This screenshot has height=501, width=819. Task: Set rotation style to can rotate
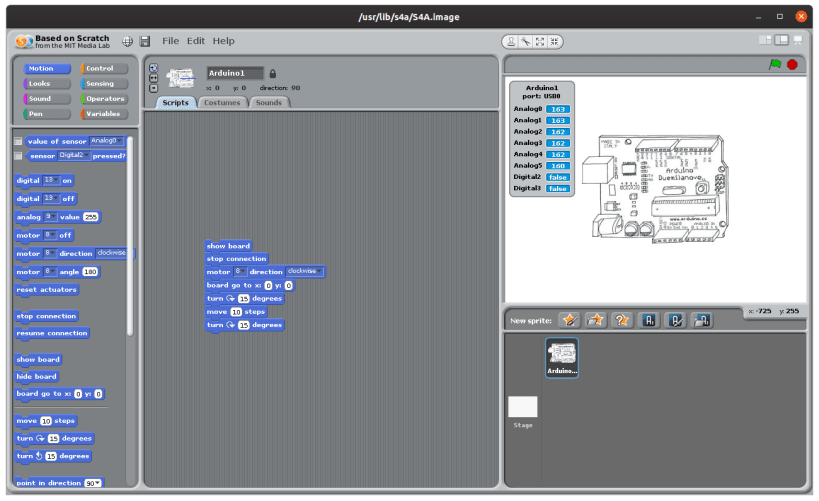coord(154,68)
